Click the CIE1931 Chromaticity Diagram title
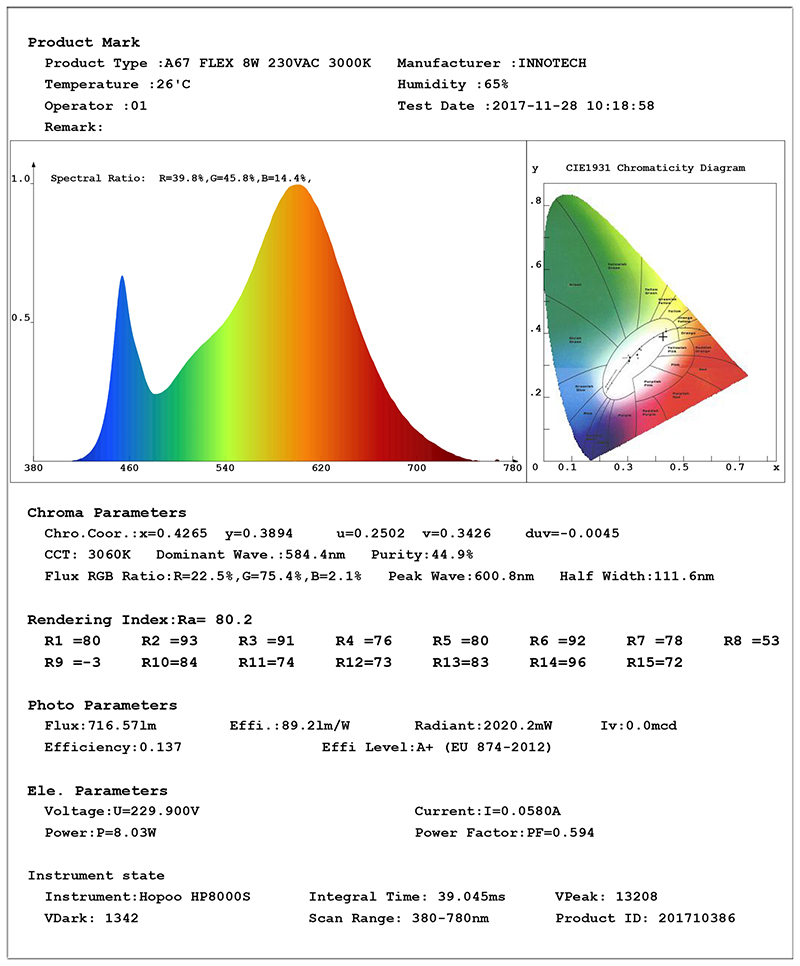This screenshot has height=966, width=800. click(654, 168)
